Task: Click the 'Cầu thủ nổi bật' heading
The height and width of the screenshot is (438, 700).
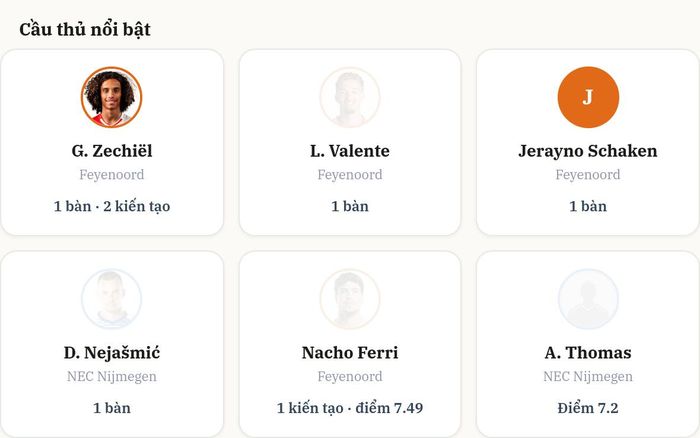Action: point(85,29)
